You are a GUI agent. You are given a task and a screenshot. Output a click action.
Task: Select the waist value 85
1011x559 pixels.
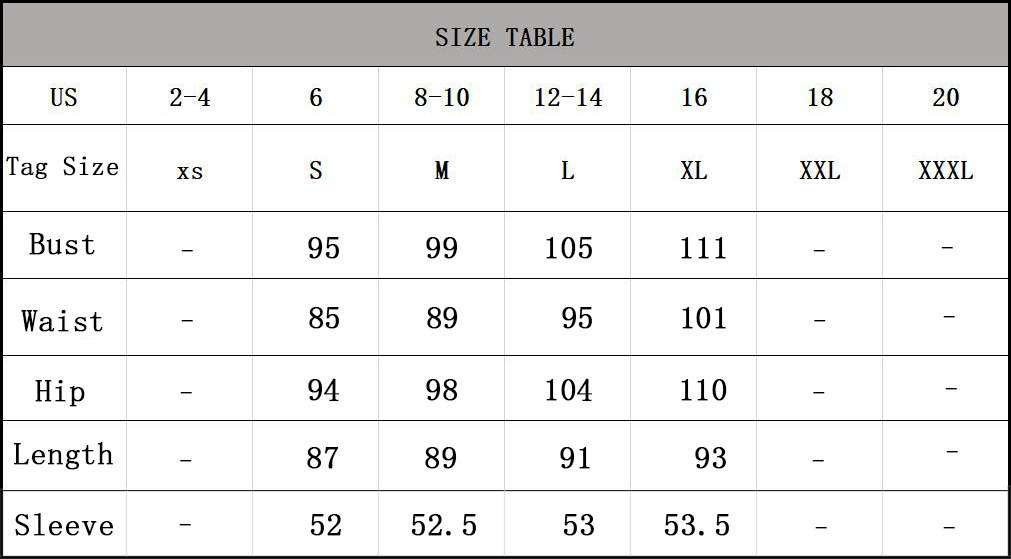[324, 319]
